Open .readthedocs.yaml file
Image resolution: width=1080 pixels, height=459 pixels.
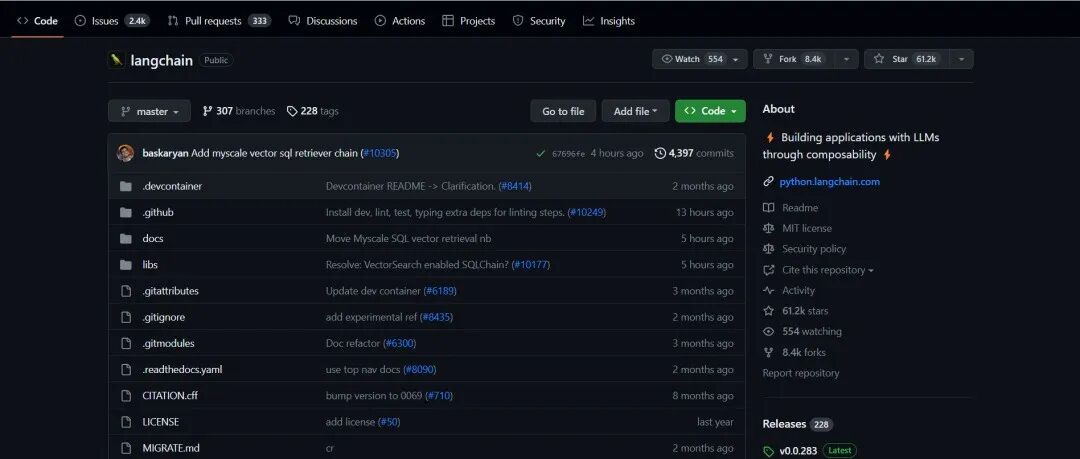(182, 369)
